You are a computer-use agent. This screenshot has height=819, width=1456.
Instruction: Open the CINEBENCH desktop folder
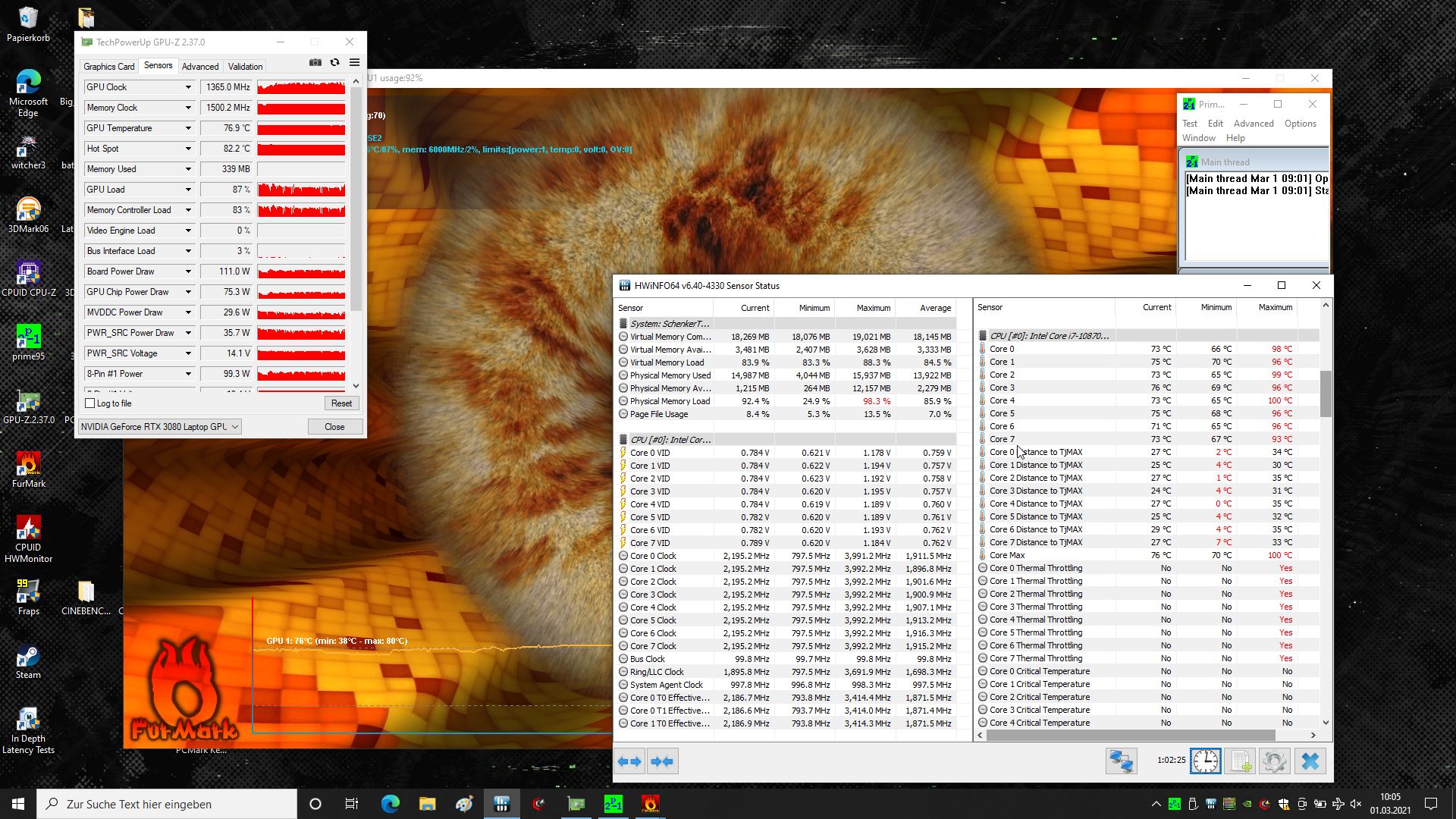86,598
